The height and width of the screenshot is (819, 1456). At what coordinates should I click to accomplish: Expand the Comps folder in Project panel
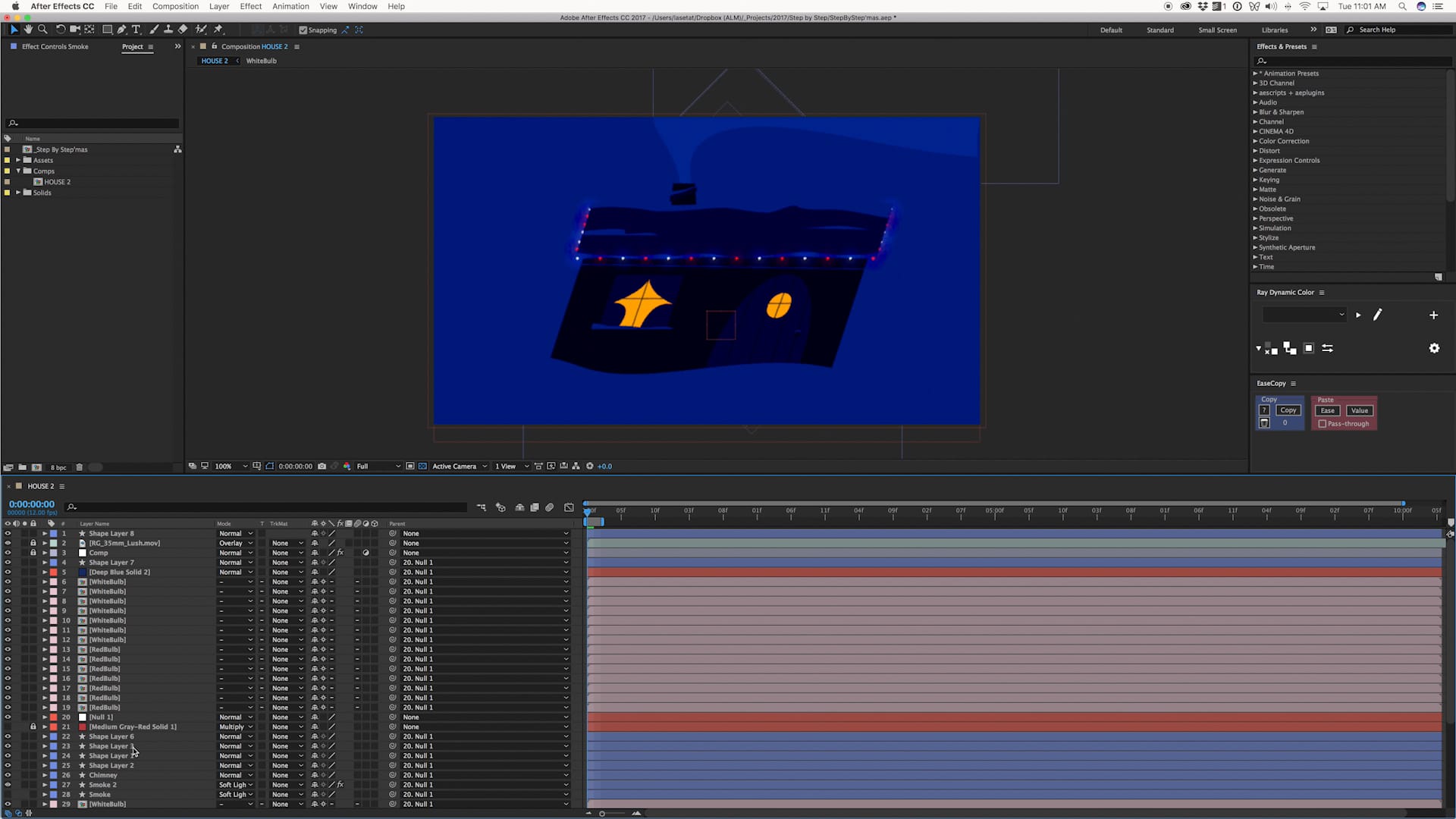pos(20,171)
